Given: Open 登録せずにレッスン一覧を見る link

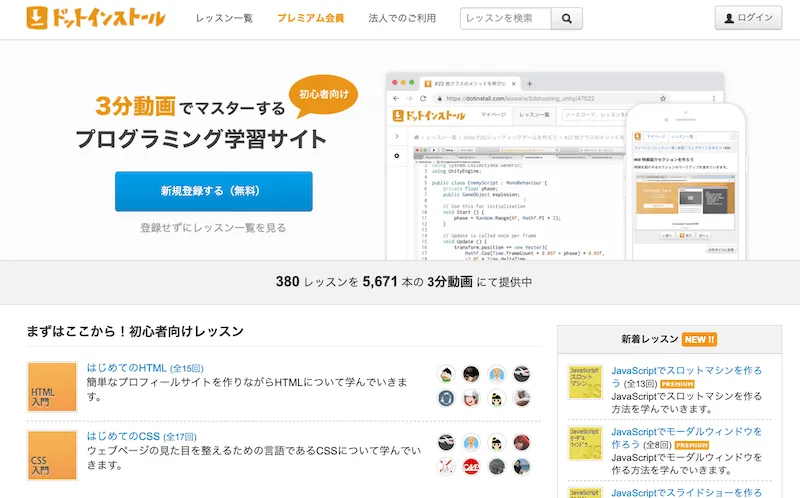Looking at the screenshot, I should [x=213, y=228].
